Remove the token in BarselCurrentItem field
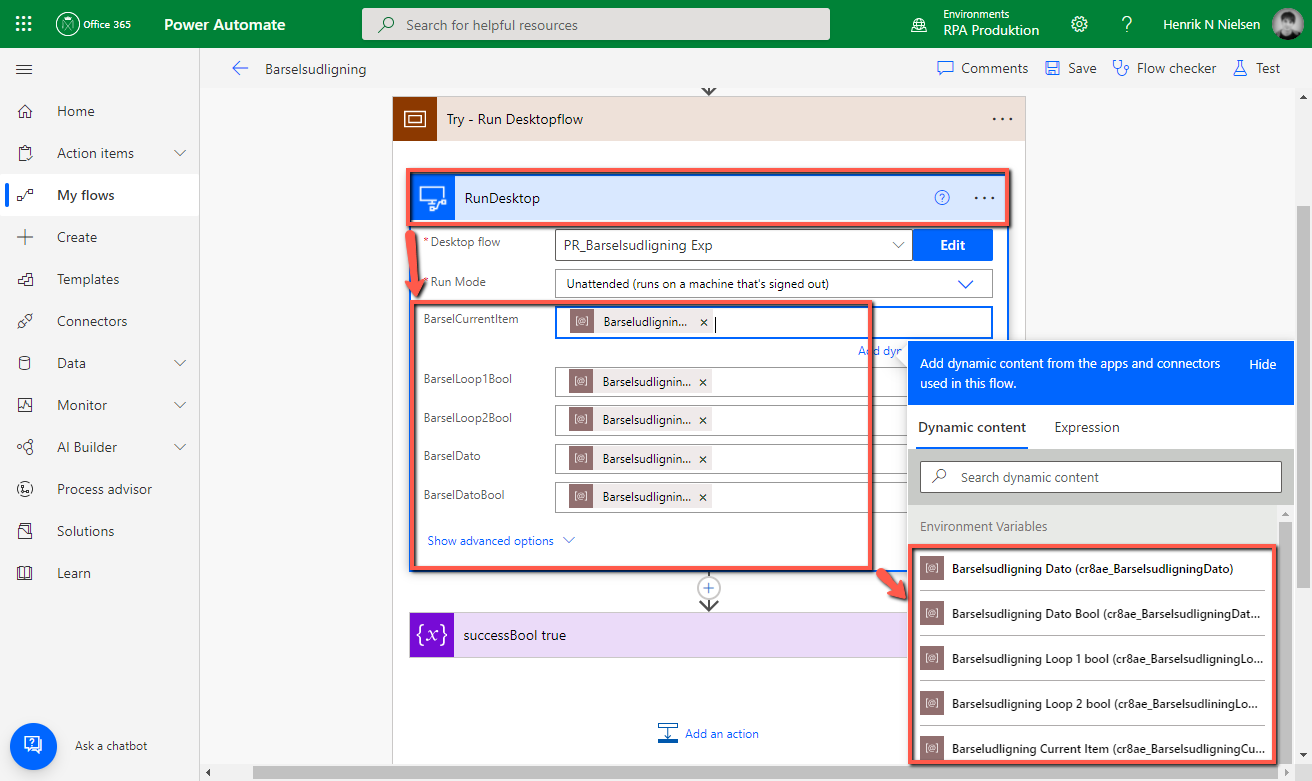 point(704,322)
